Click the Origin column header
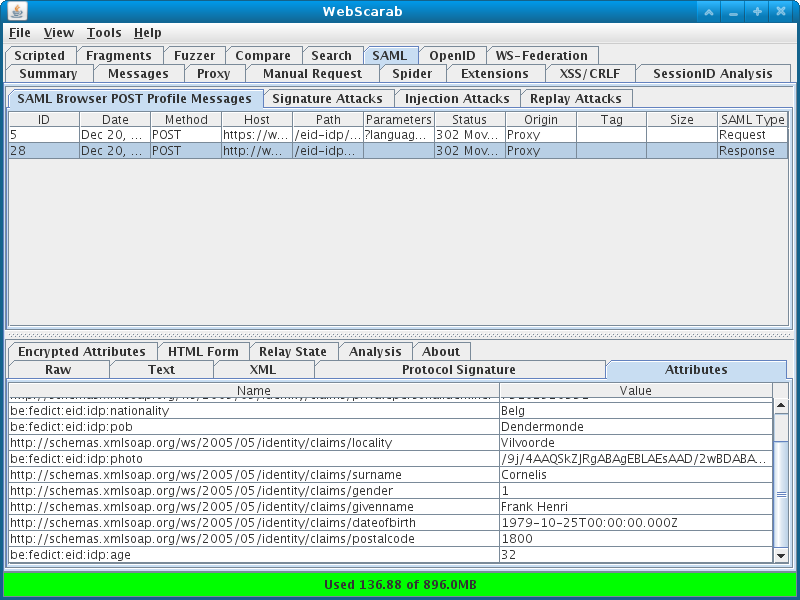800x600 pixels. click(541, 119)
